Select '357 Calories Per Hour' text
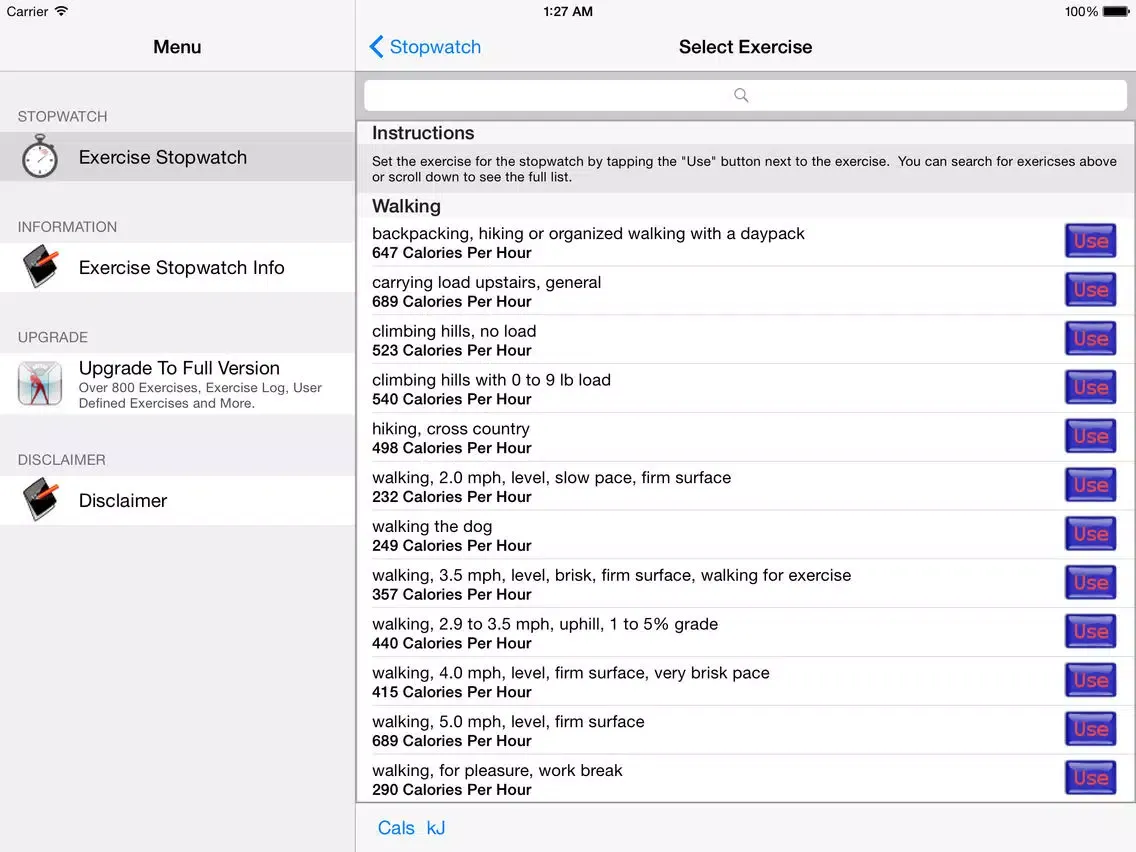This screenshot has width=1136, height=852. (451, 595)
